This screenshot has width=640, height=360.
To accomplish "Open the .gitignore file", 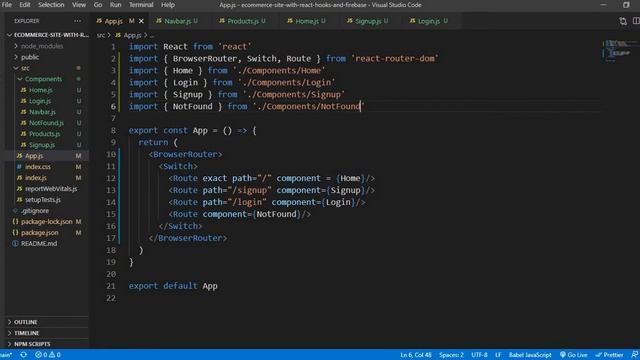I will pyautogui.click(x=35, y=211).
